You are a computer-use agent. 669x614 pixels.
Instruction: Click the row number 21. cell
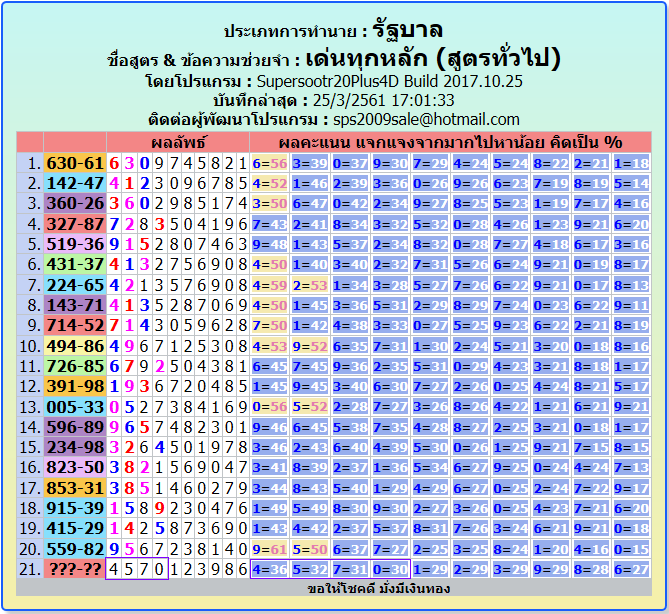[x=30, y=569]
